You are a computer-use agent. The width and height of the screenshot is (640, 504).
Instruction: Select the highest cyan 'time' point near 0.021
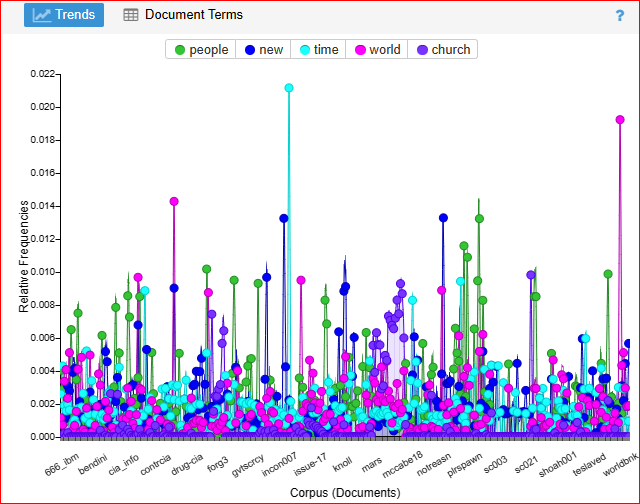pos(289,88)
